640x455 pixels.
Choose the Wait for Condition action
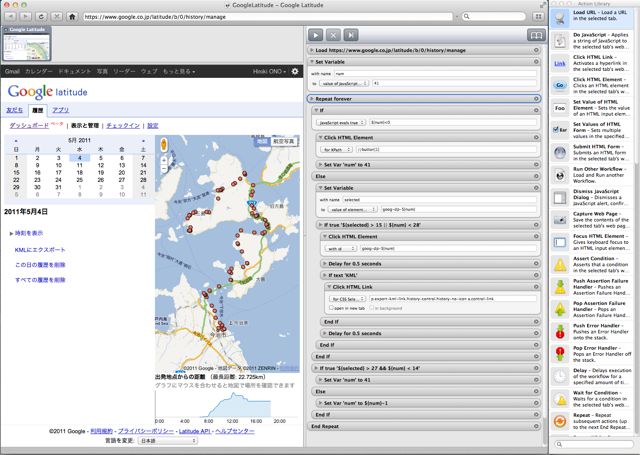pos(593,399)
